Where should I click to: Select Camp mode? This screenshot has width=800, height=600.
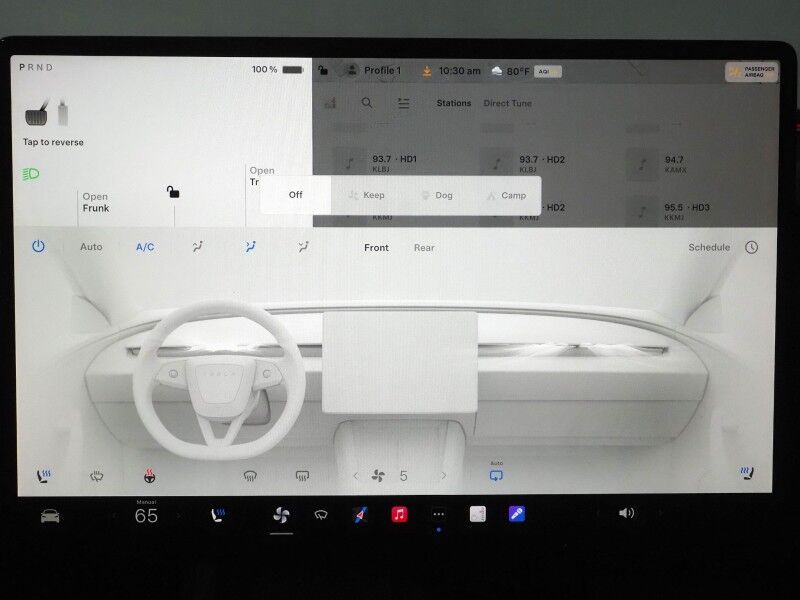[x=507, y=195]
